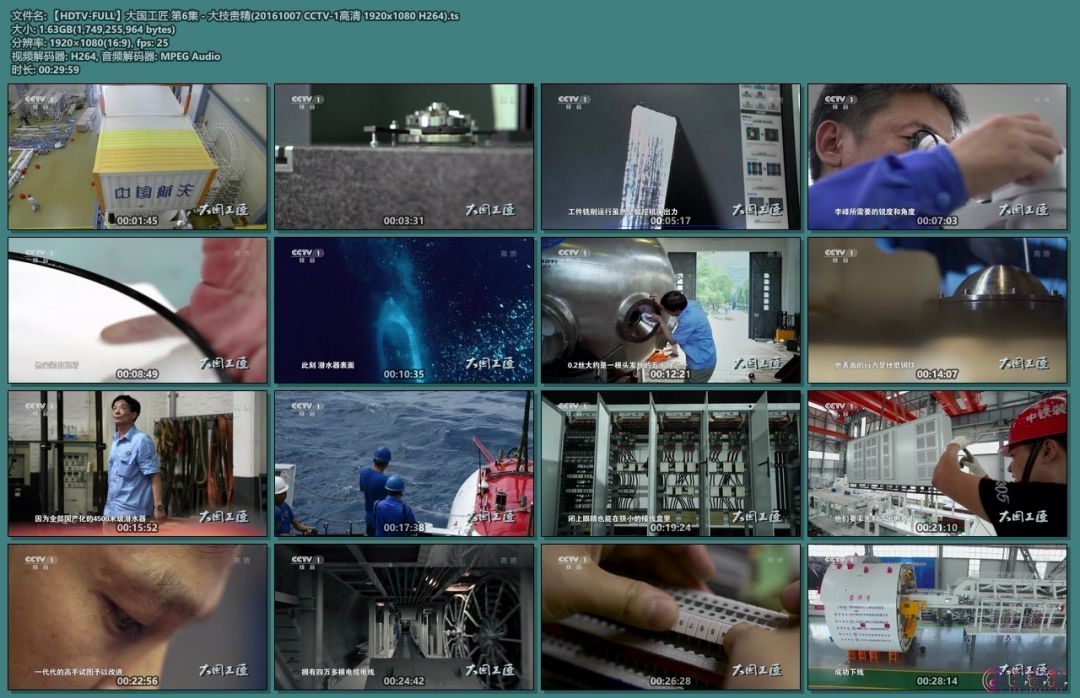Click the file name line ending in H264).ts
1080x698 pixels.
point(235,15)
